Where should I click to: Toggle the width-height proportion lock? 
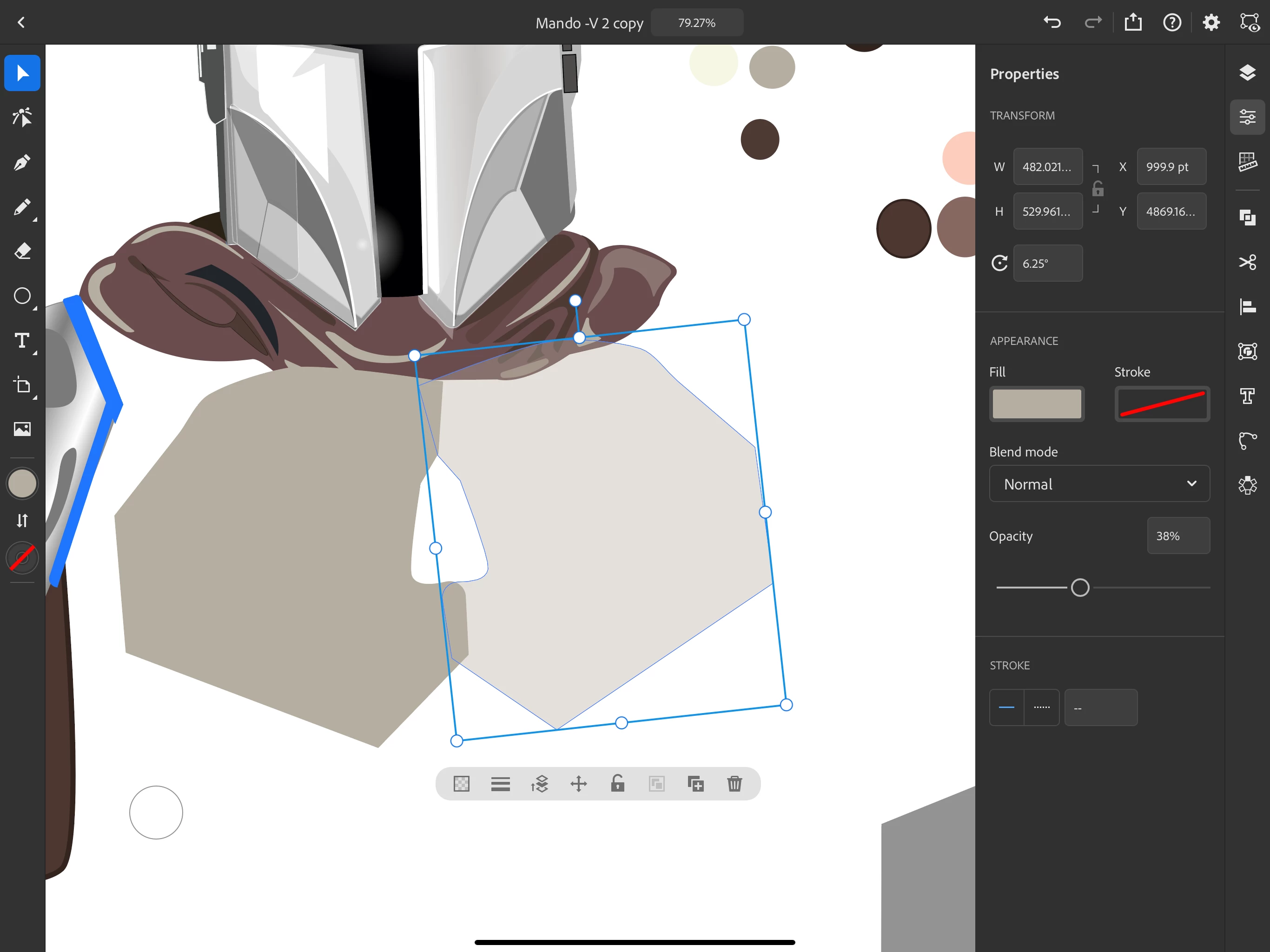1097,189
